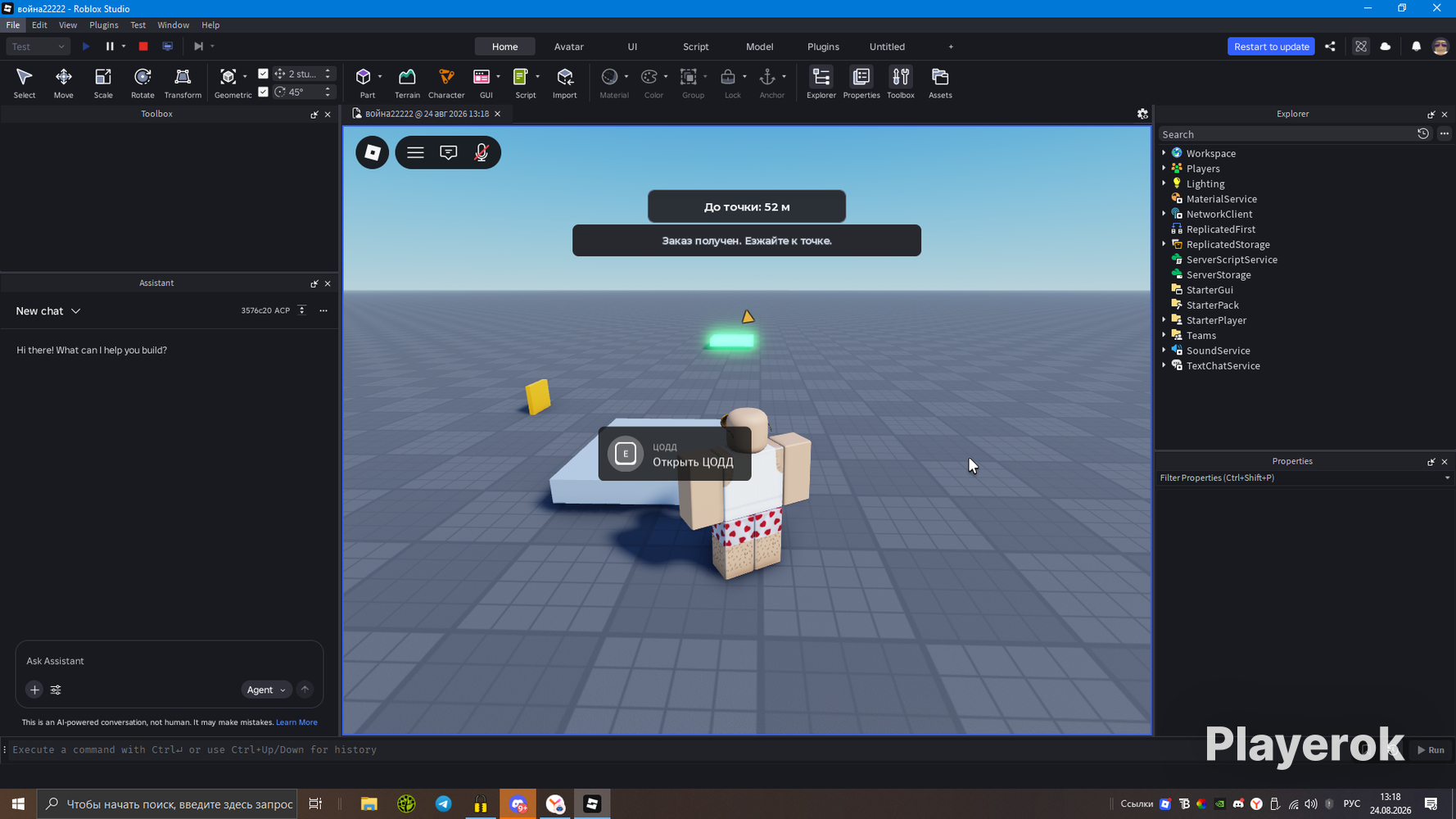Switch to the Avatar tab
The width and height of the screenshot is (1456, 819).
(x=569, y=47)
